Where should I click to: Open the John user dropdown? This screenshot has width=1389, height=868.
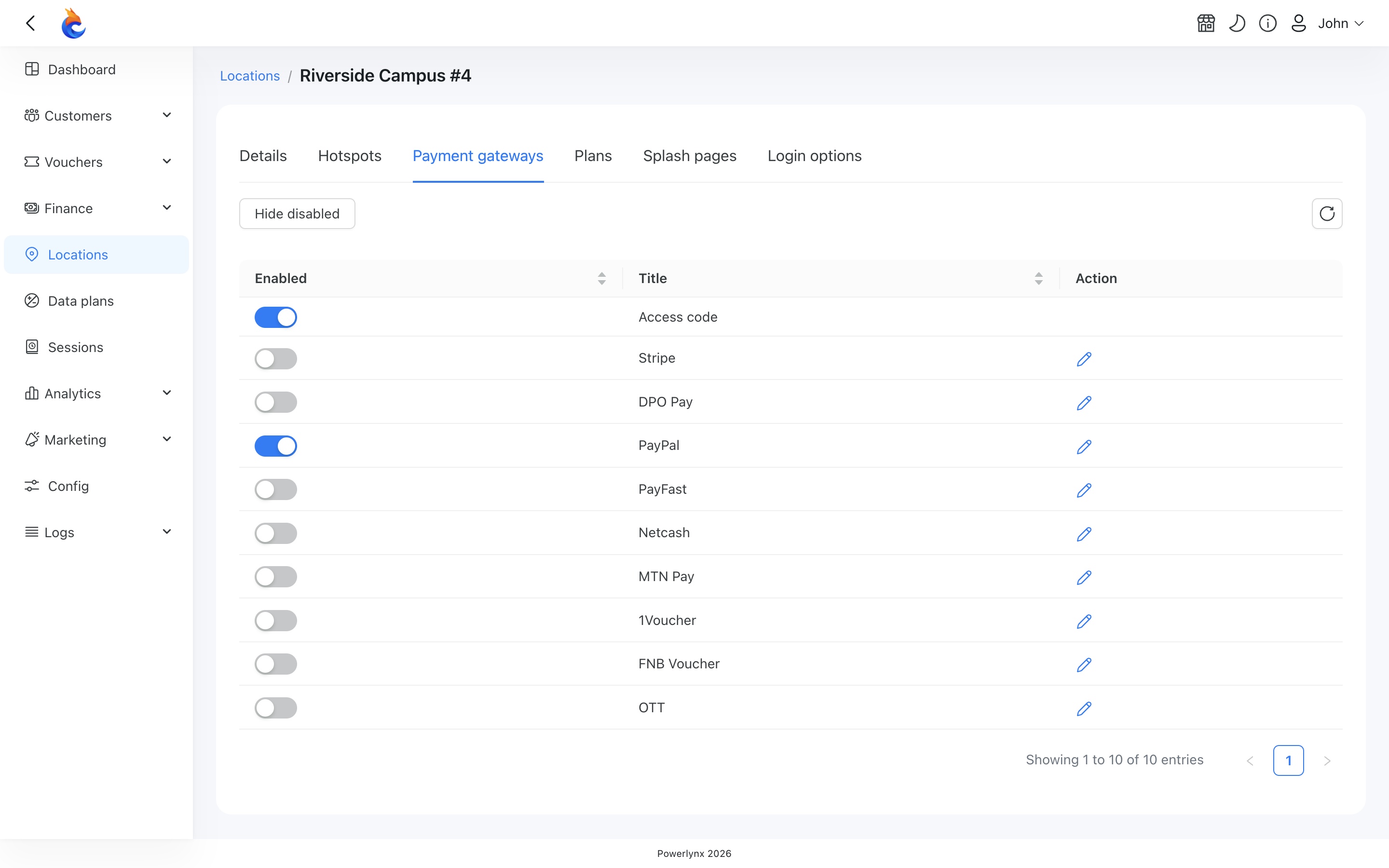point(1341,23)
